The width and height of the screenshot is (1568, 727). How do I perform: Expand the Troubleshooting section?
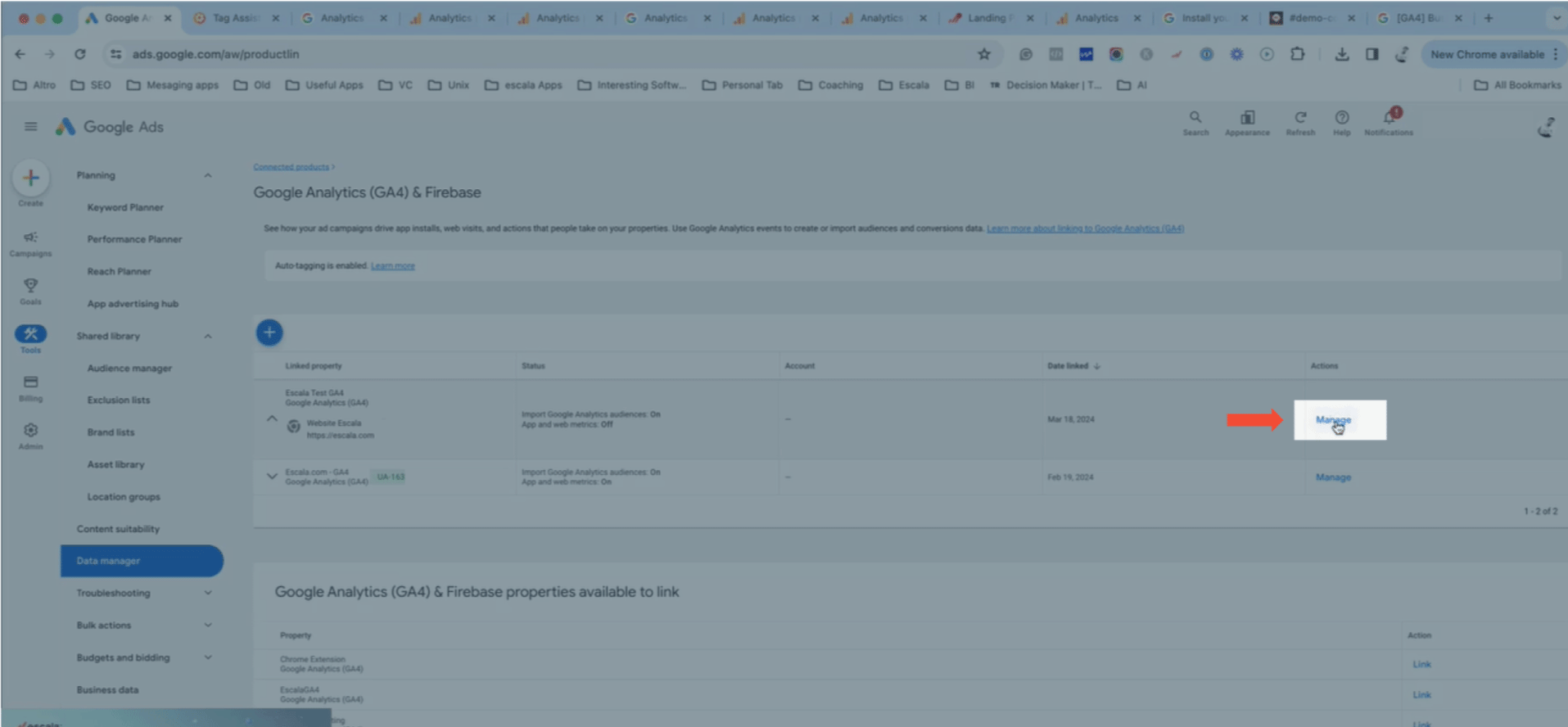pos(208,593)
